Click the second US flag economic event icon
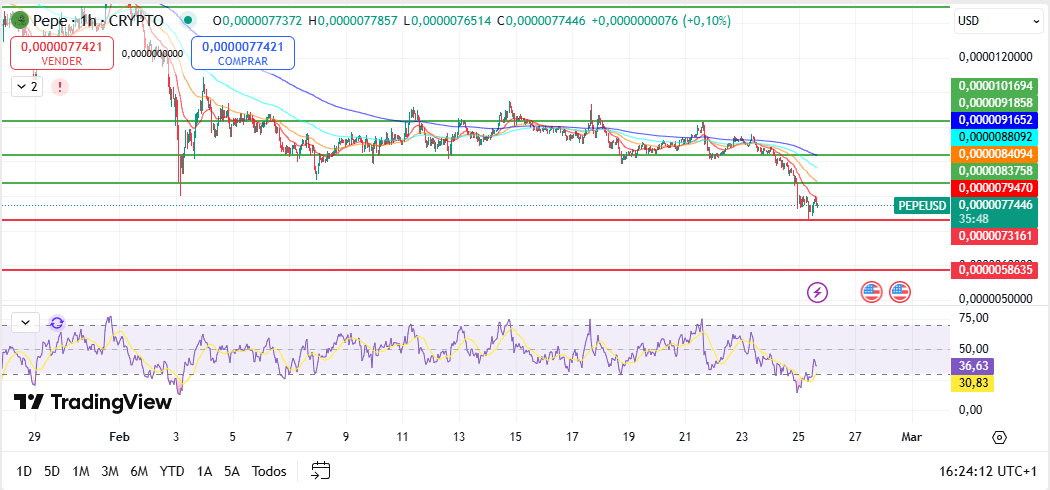 (x=900, y=292)
